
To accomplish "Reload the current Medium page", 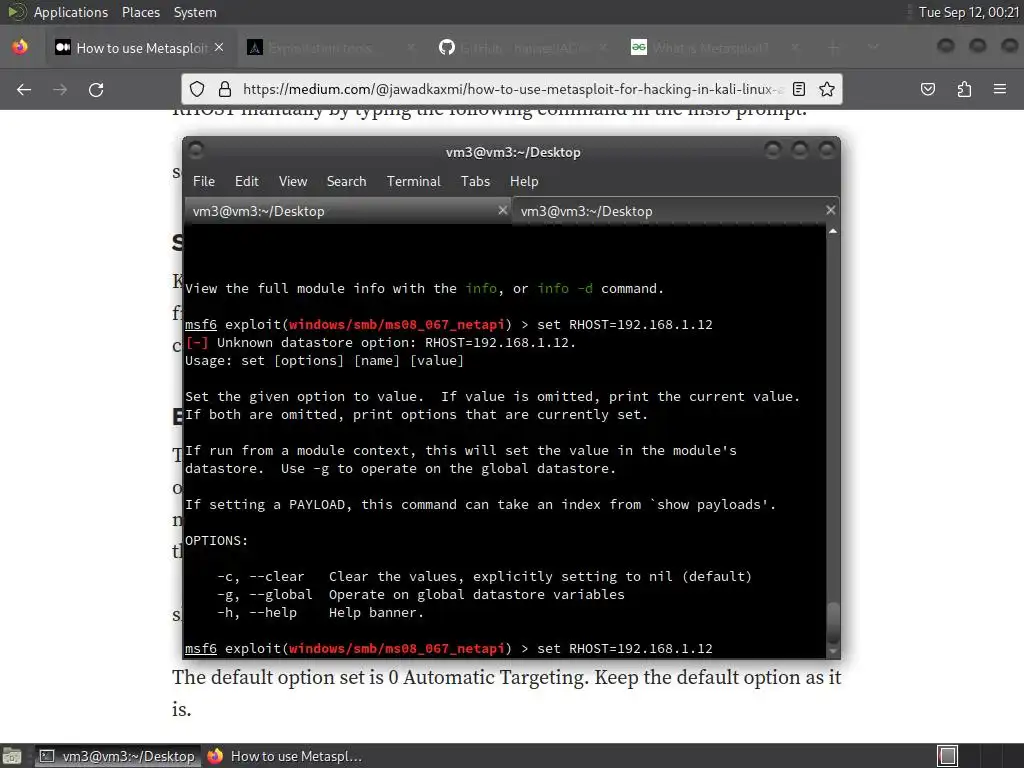I will pos(96,89).
